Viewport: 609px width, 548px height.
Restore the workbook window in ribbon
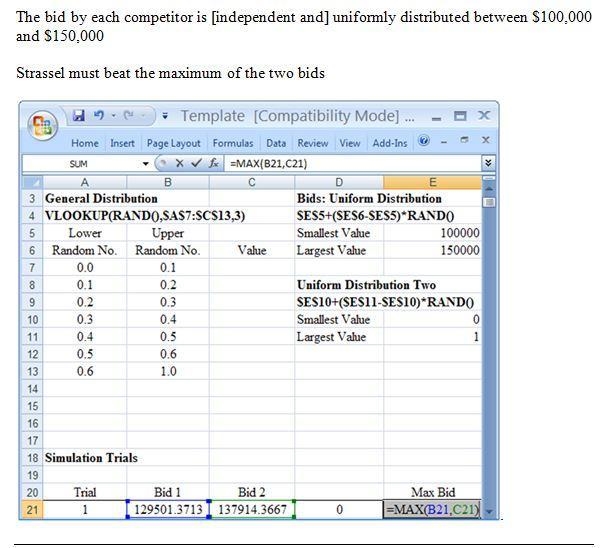pos(464,139)
